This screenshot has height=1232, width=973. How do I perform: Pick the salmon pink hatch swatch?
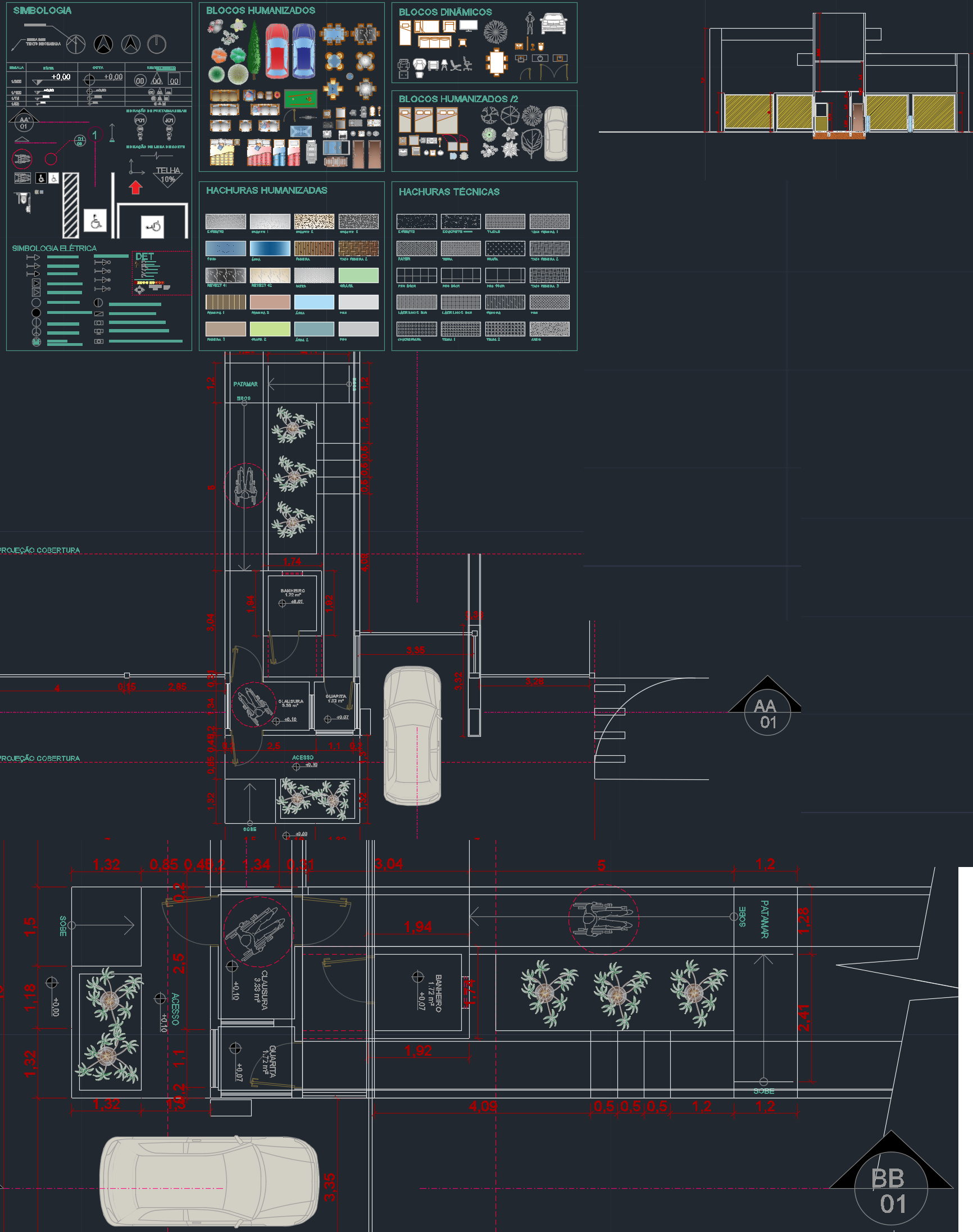[x=270, y=302]
